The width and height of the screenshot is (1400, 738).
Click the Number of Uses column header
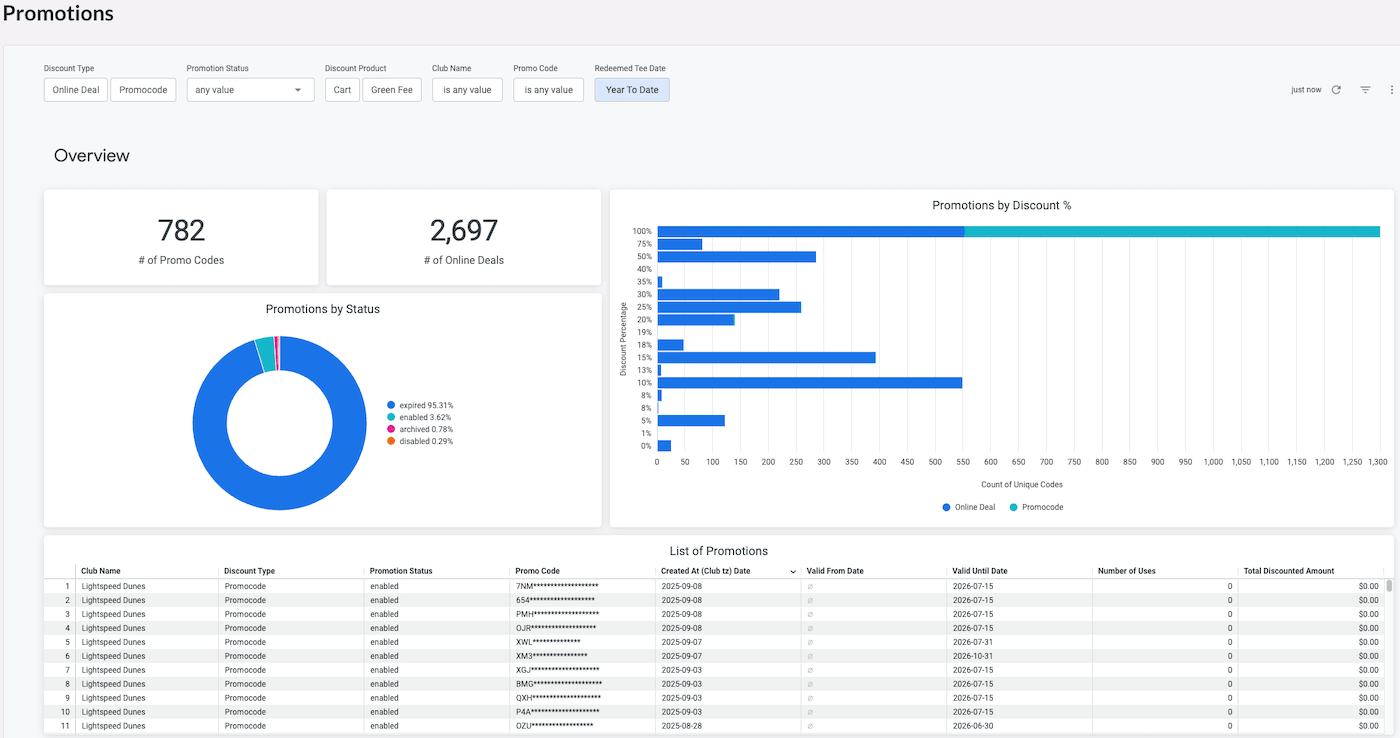point(1126,571)
